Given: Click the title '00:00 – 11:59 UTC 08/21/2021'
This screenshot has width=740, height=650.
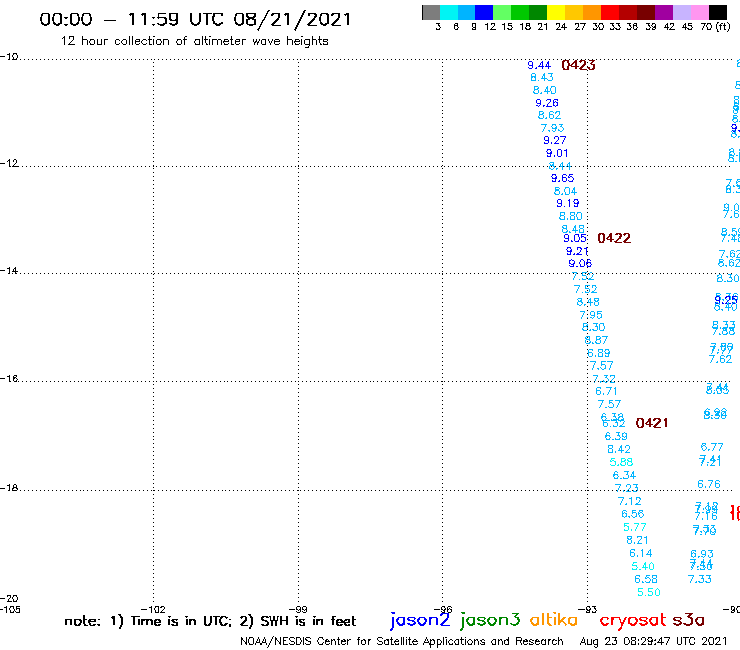Looking at the screenshot, I should point(195,20).
